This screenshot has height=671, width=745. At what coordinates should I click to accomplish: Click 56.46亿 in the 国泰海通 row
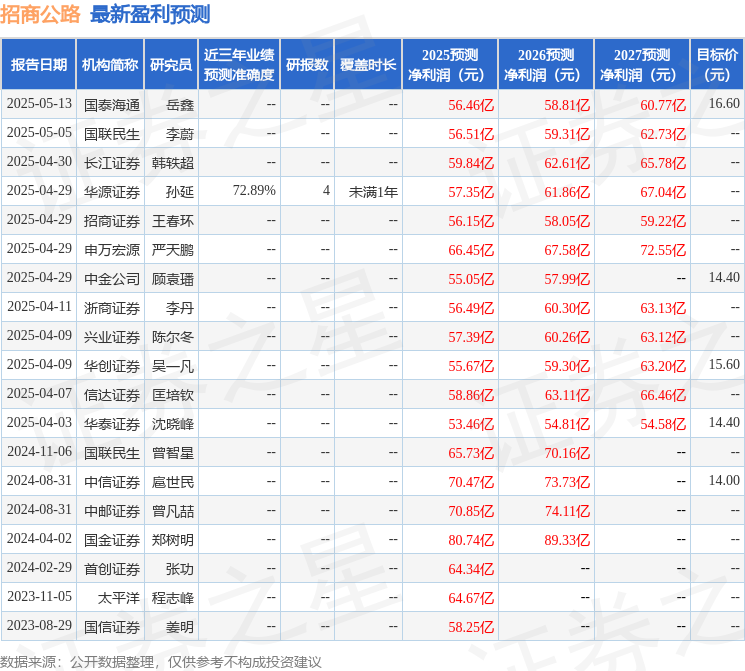coord(471,105)
